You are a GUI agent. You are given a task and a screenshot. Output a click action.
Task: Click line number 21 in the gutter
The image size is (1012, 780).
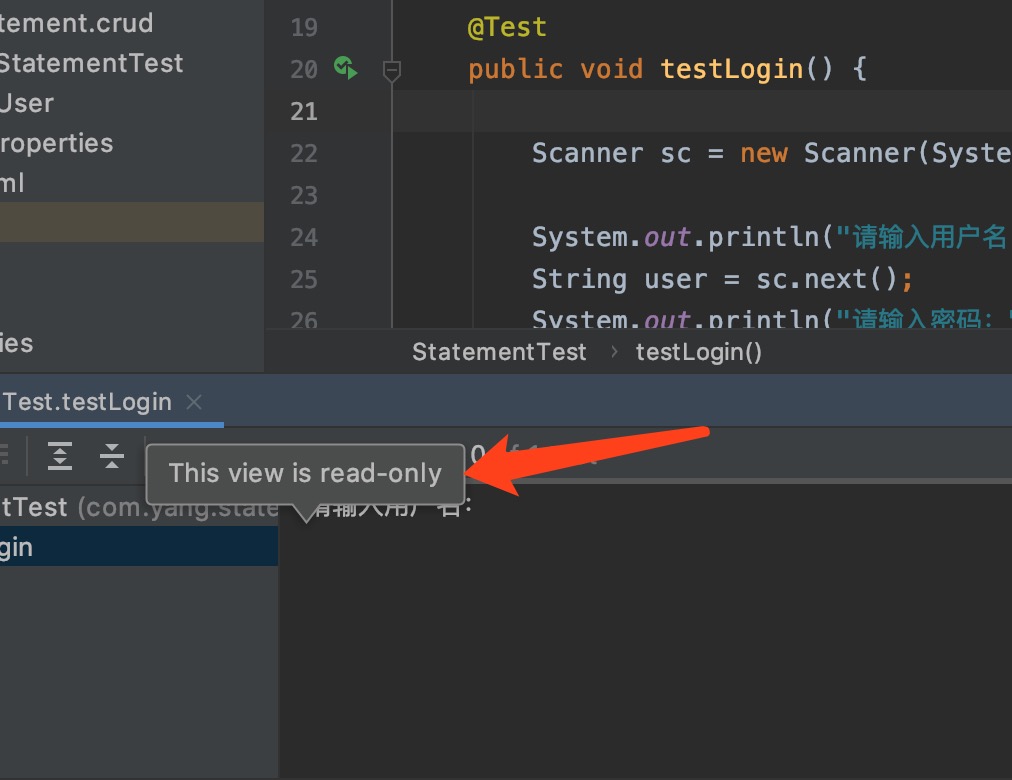[304, 112]
